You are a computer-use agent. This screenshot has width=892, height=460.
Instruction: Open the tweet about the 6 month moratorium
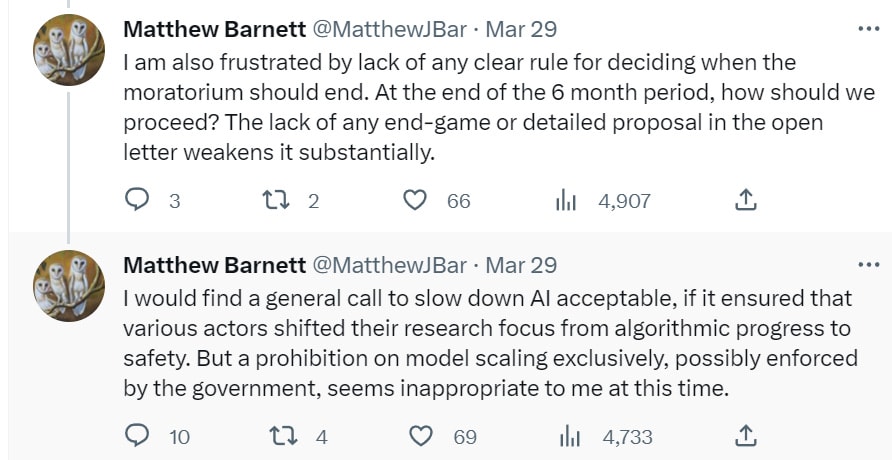[499, 107]
